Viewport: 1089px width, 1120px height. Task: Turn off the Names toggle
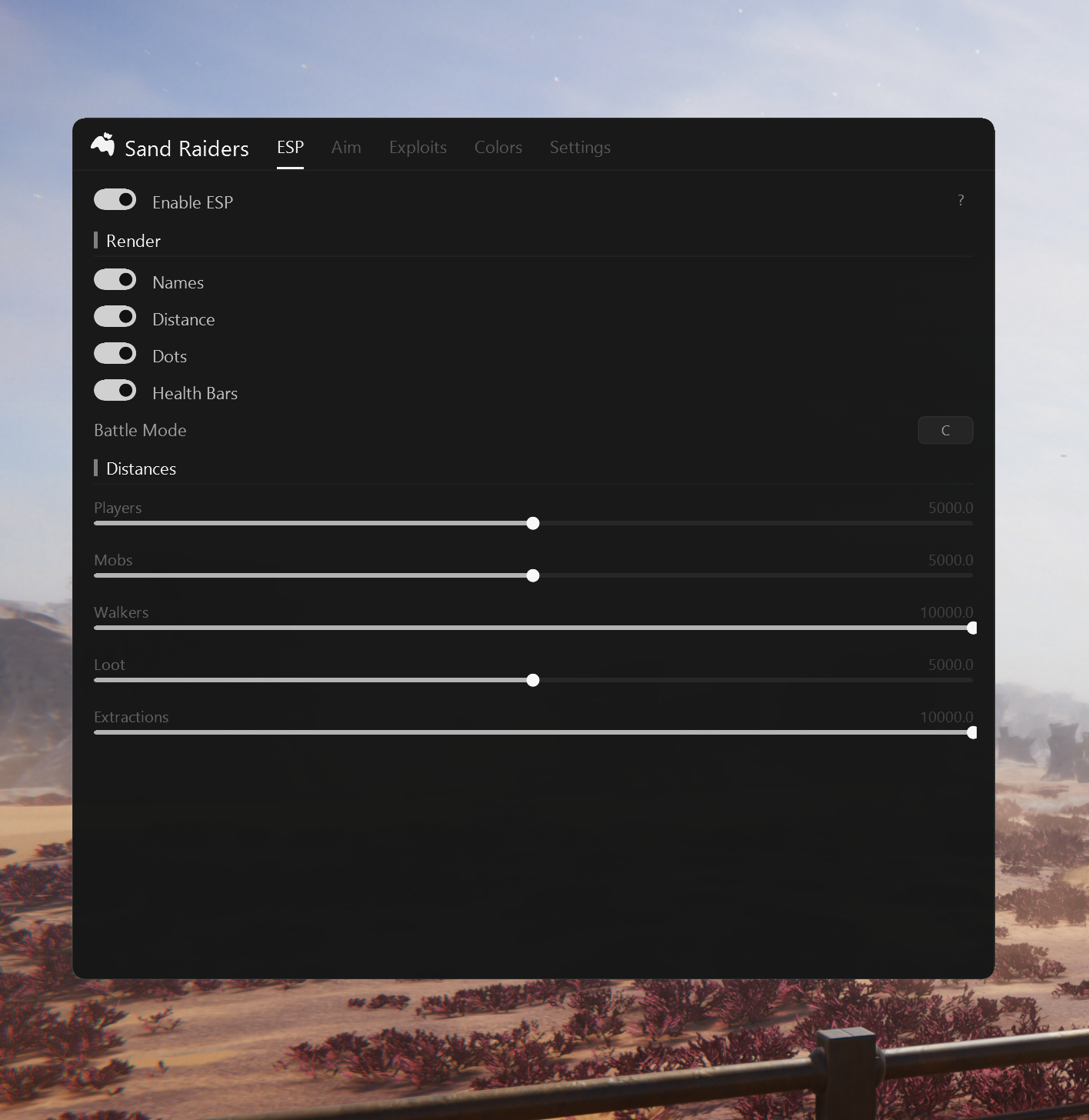click(x=115, y=280)
